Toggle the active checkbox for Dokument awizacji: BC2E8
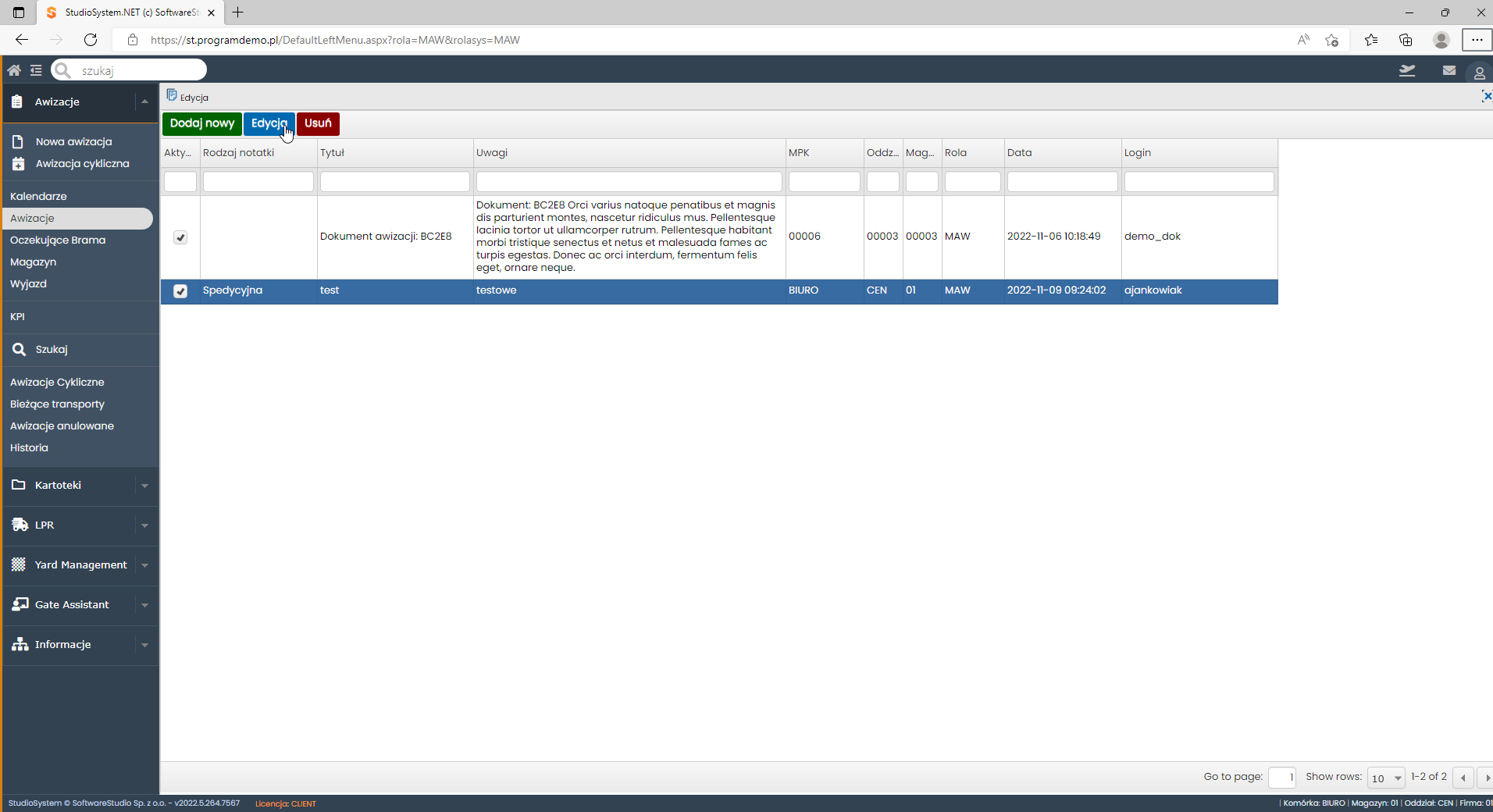The height and width of the screenshot is (812, 1493). click(x=180, y=237)
